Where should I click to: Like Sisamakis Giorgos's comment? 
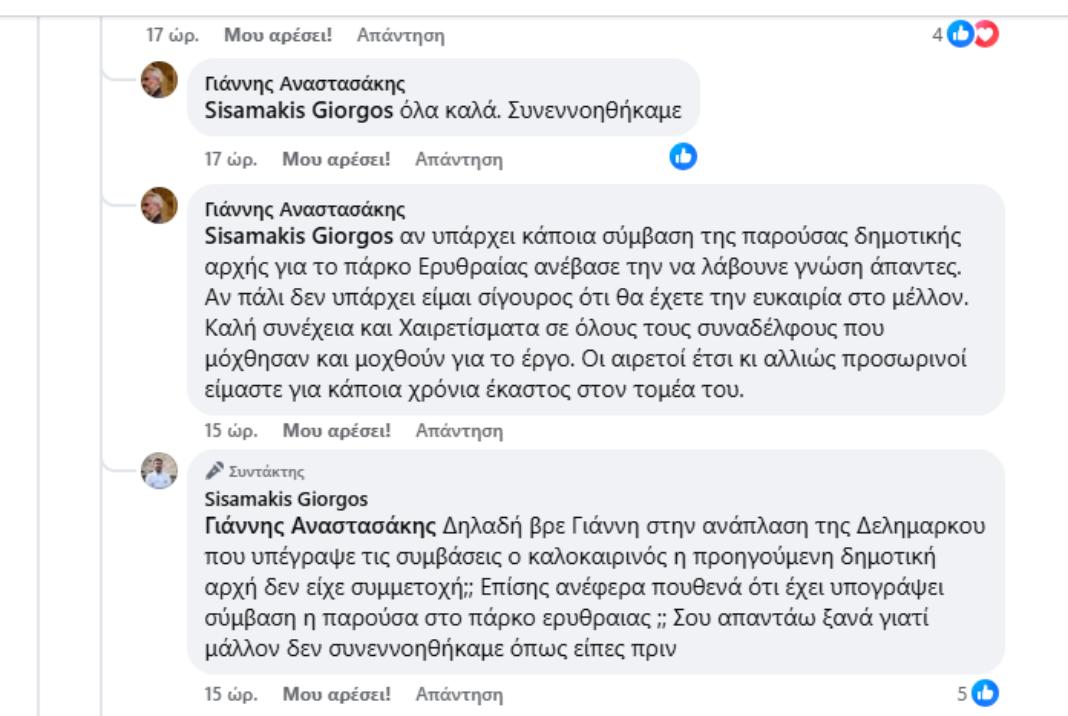[x=336, y=694]
